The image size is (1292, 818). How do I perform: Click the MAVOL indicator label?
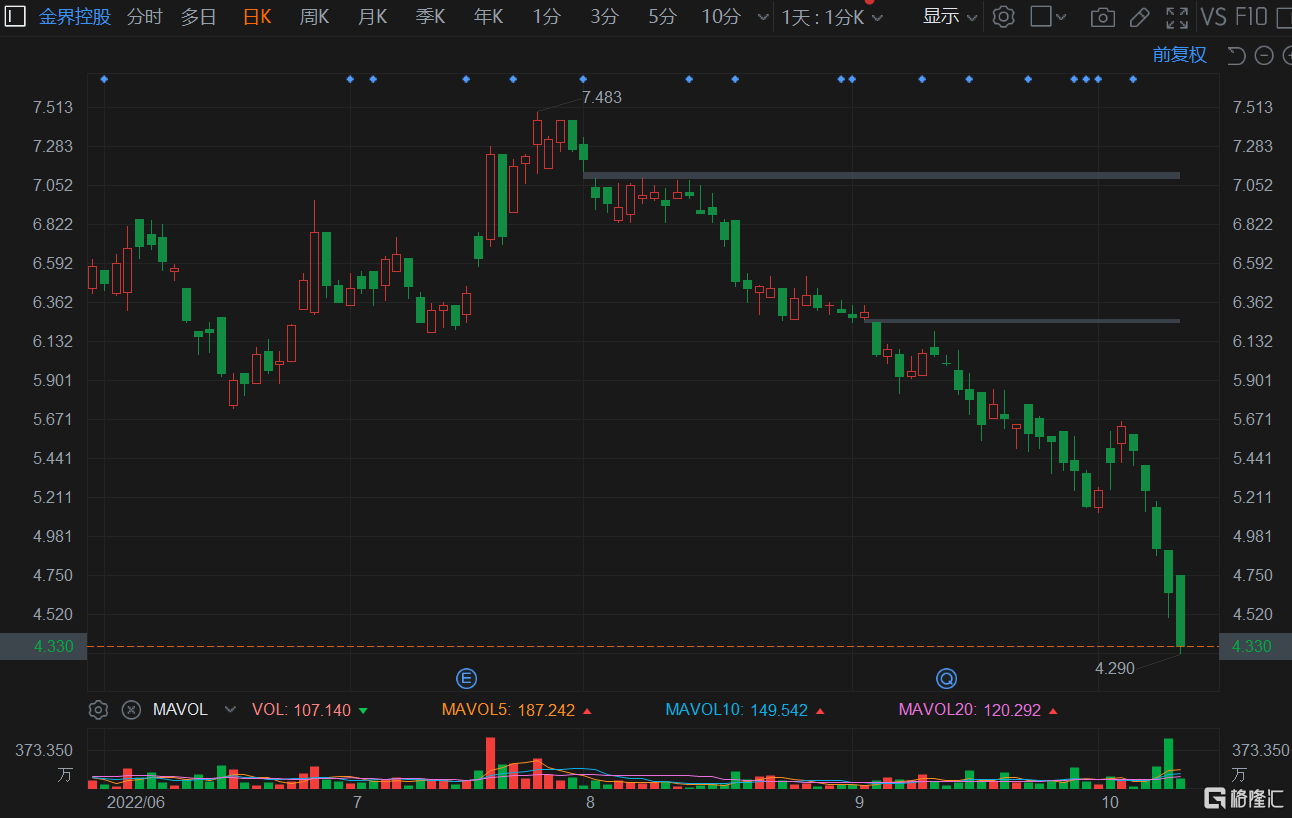pos(180,710)
